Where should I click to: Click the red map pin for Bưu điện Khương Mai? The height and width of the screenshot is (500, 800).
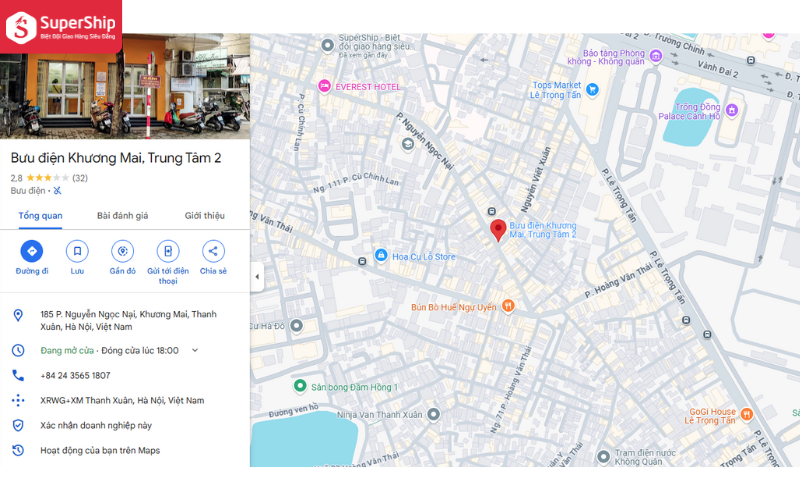(x=498, y=231)
